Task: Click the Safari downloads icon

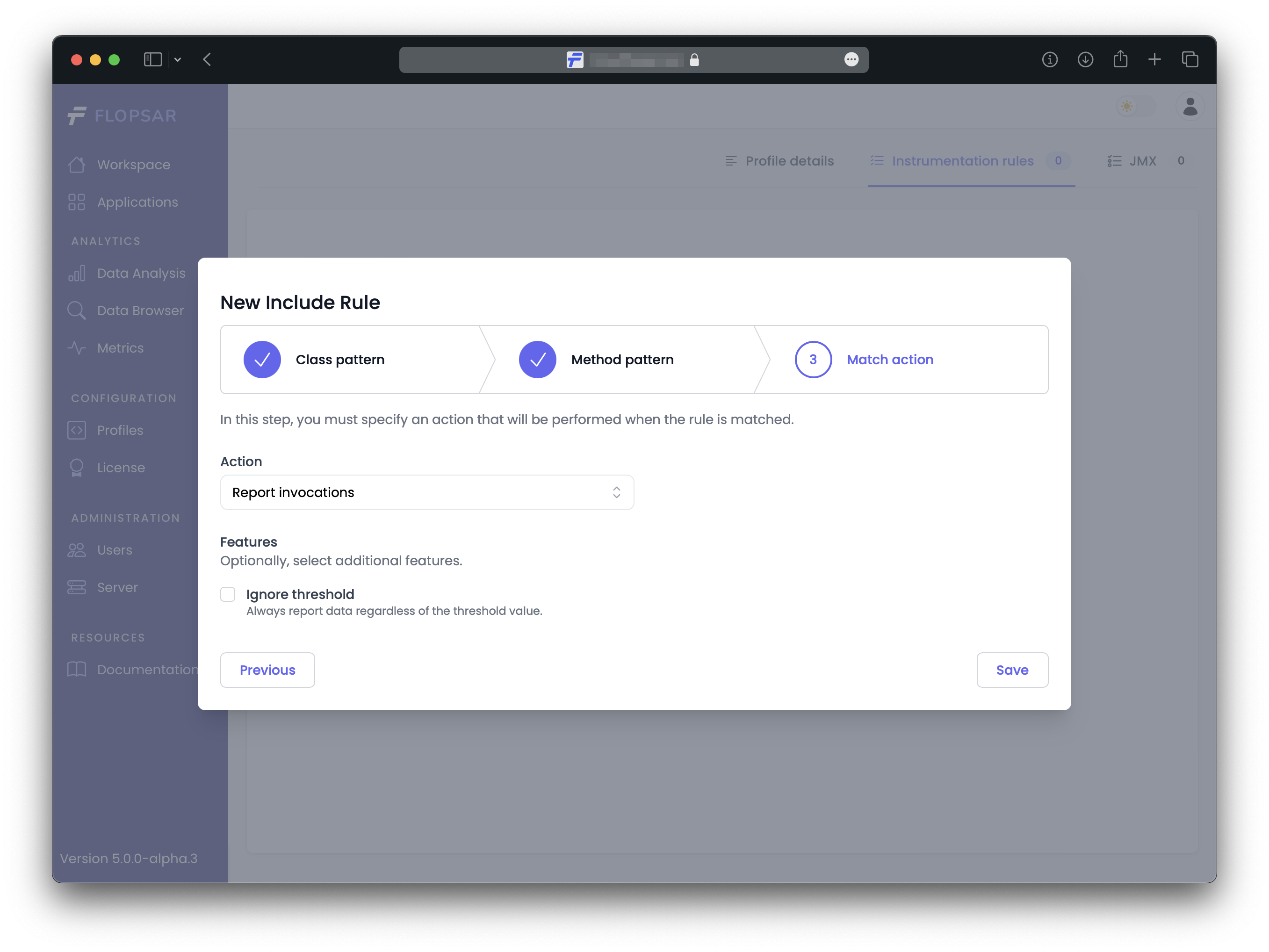Action: click(1085, 60)
